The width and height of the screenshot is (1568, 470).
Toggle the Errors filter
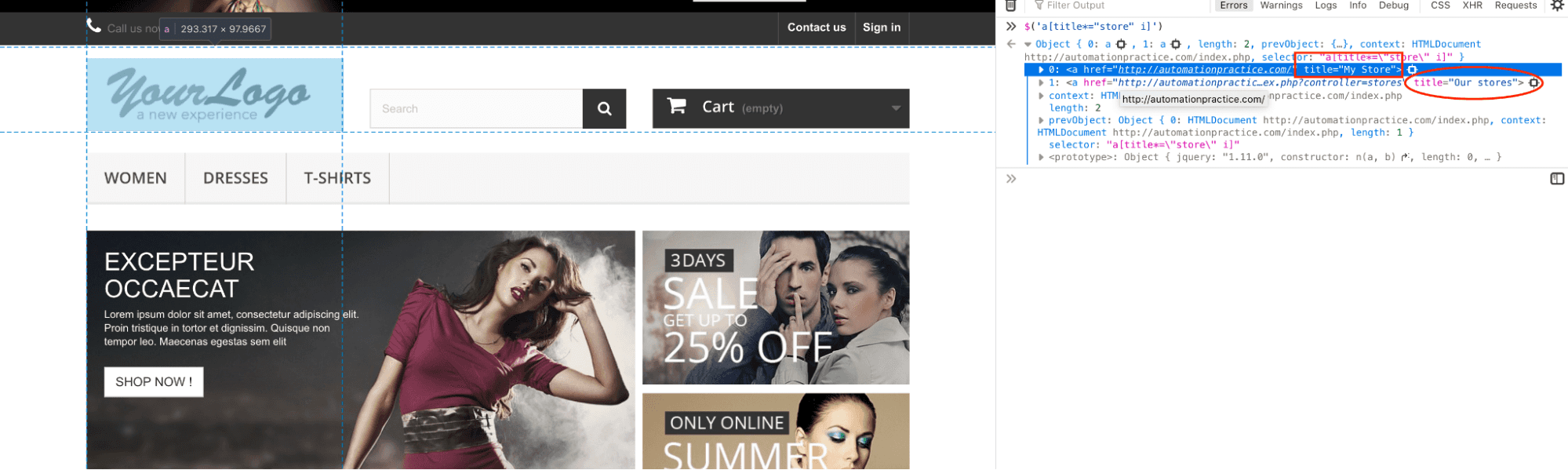pyautogui.click(x=1234, y=5)
